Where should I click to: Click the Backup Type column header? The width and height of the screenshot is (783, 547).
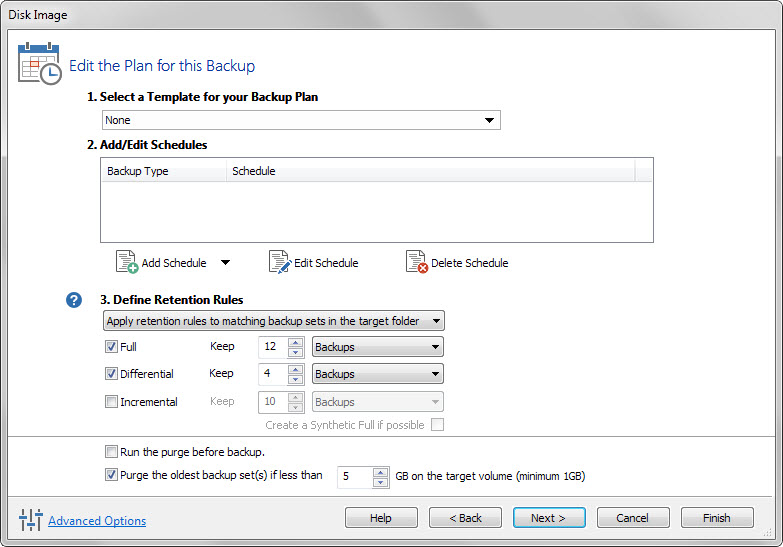click(164, 171)
